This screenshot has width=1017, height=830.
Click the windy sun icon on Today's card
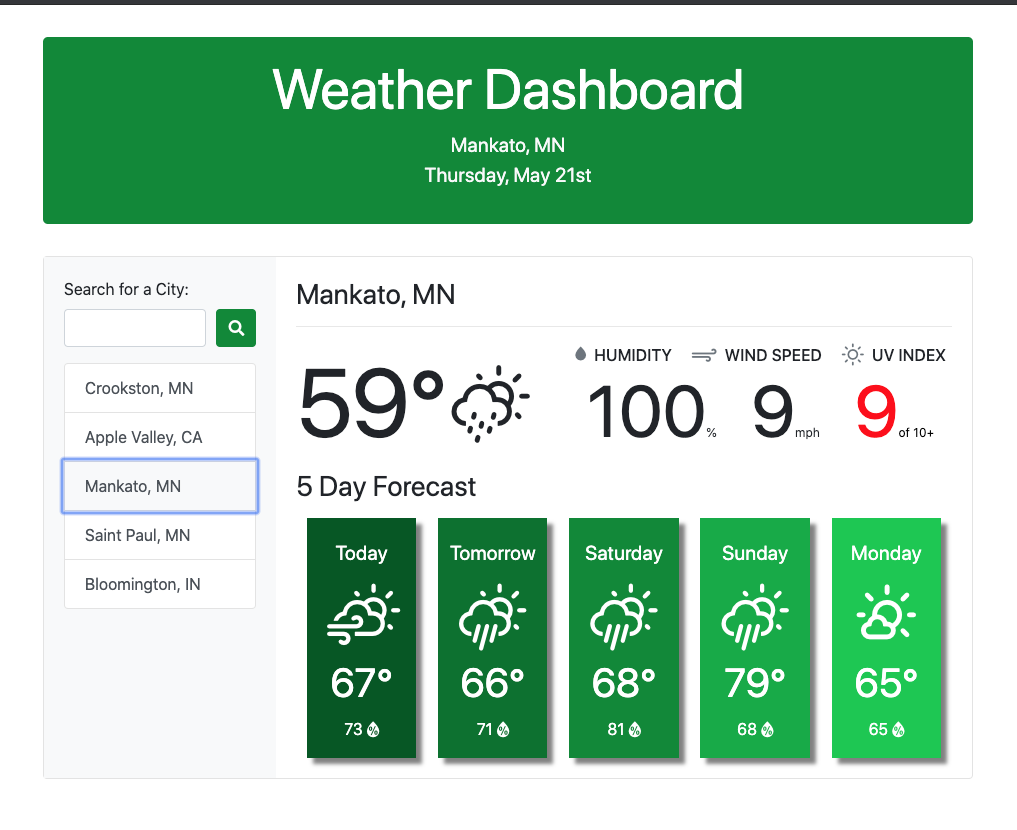click(x=361, y=615)
